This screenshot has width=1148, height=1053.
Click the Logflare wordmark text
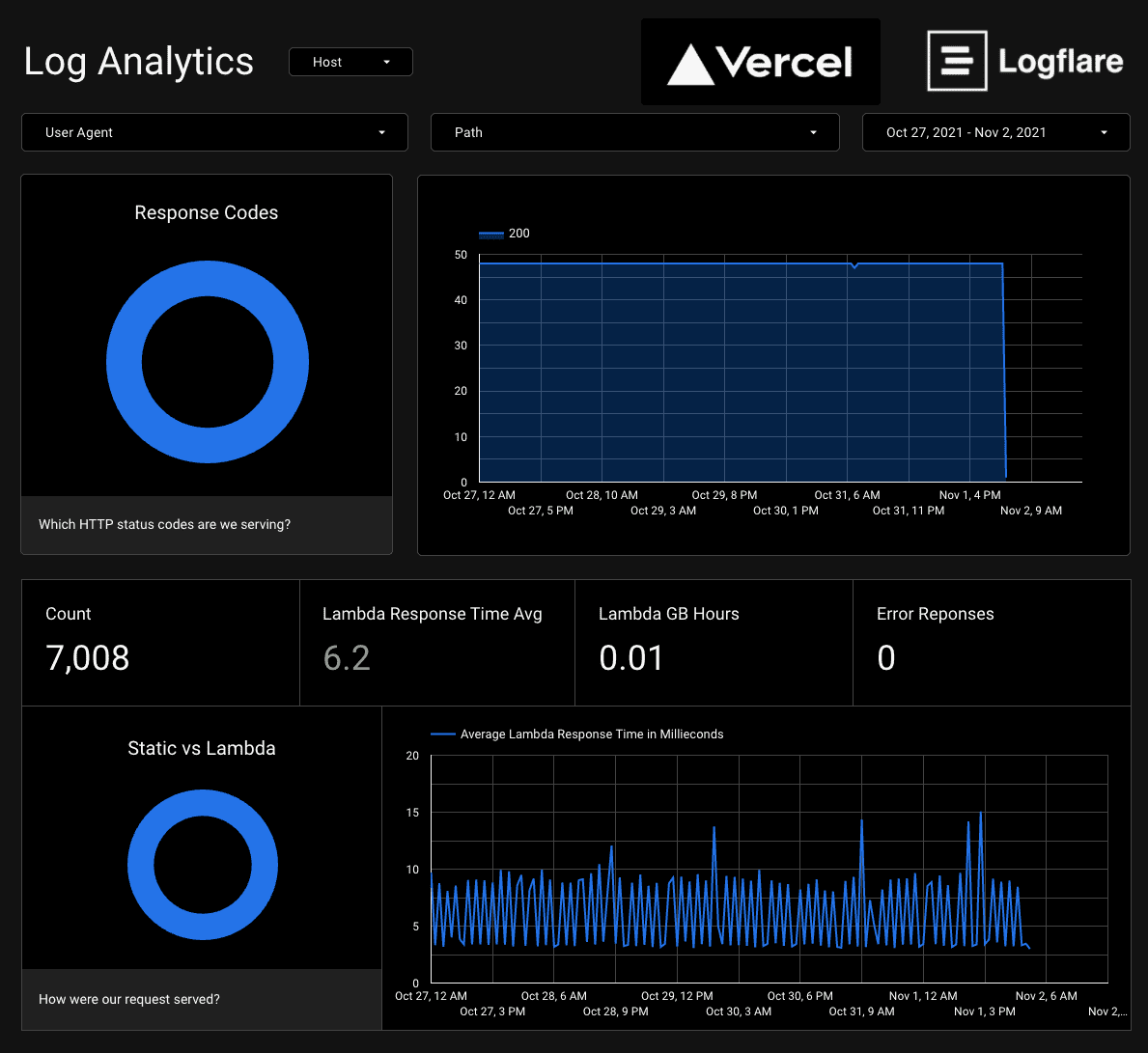point(1060,62)
